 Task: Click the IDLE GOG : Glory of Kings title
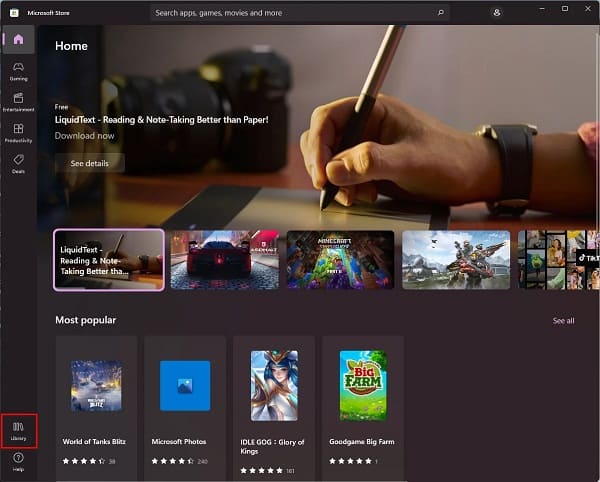click(272, 446)
